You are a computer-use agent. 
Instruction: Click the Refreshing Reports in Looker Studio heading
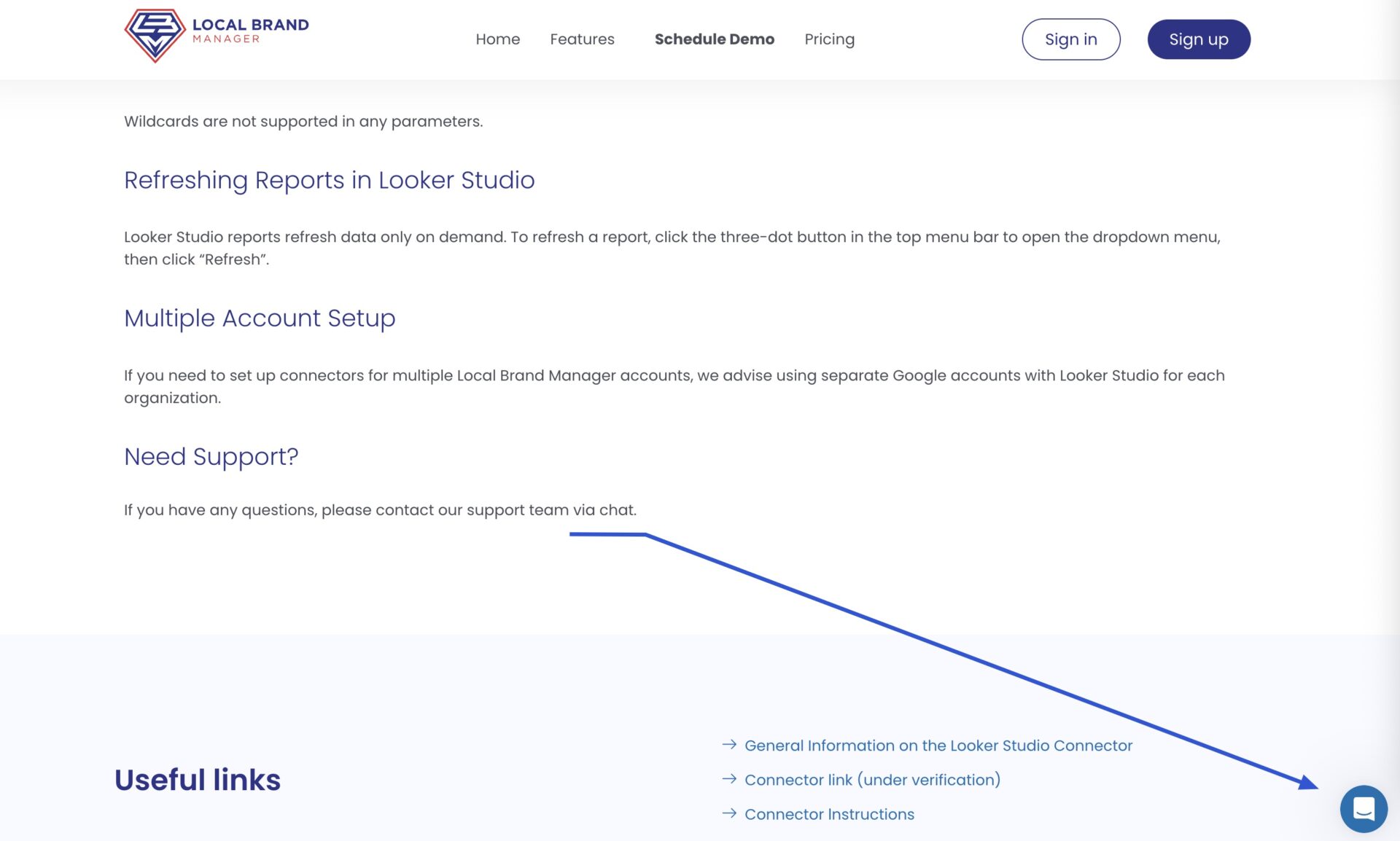329,180
